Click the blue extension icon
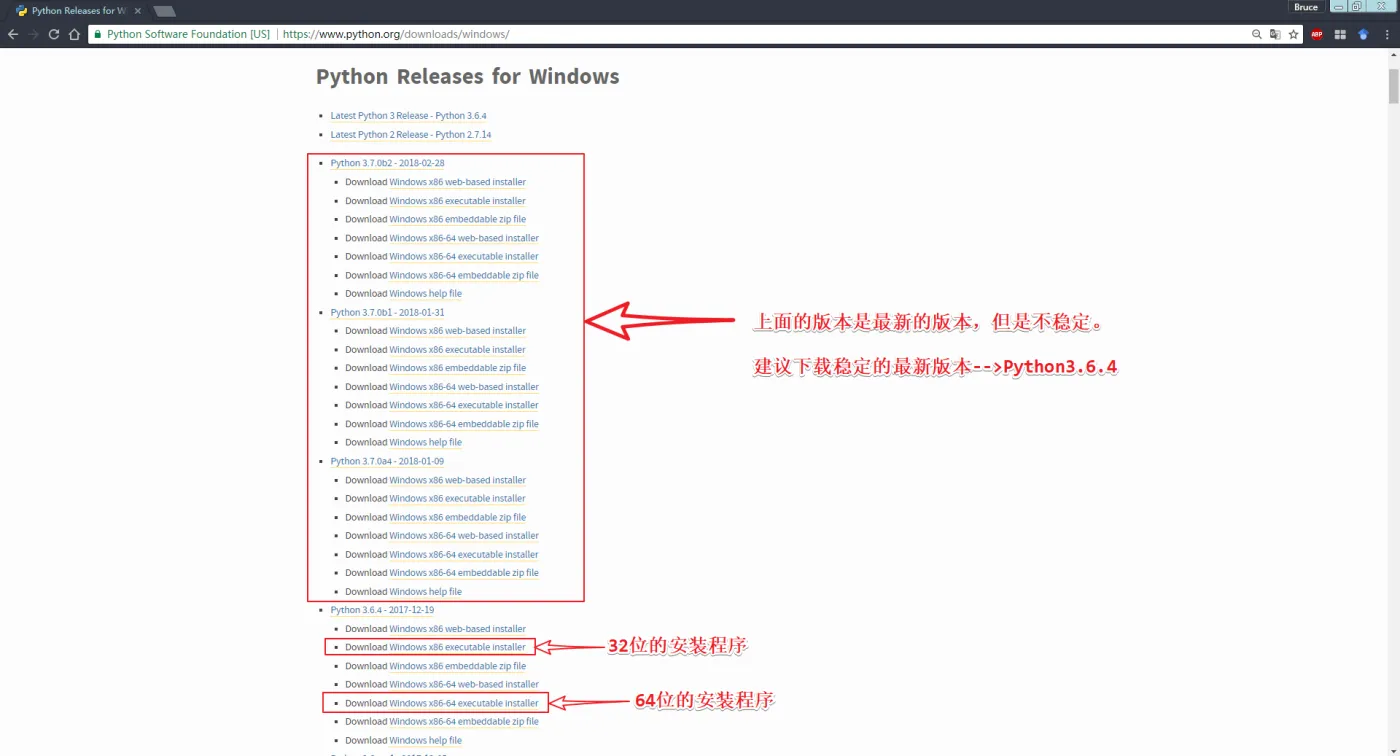 (x=1363, y=34)
